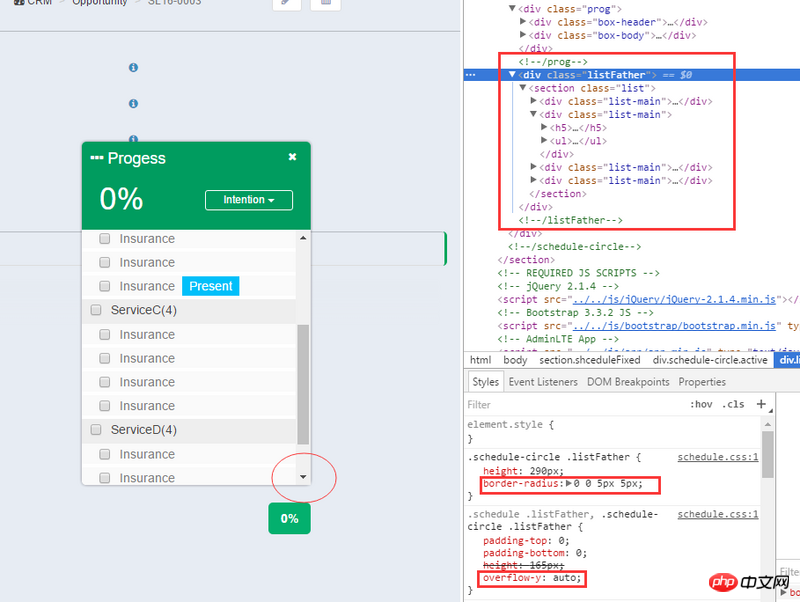Check the Insurance box directly above ServiceD(4)

(x=105, y=406)
